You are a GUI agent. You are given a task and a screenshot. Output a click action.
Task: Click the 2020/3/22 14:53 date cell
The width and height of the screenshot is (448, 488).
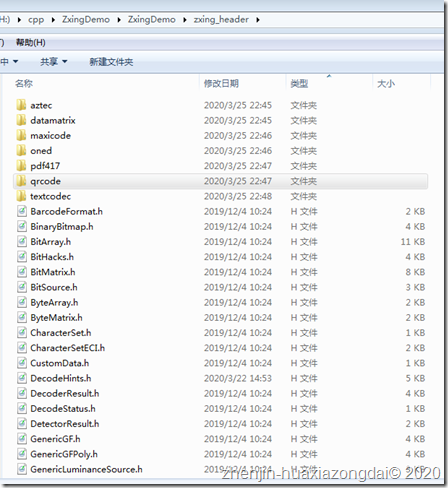[238, 378]
